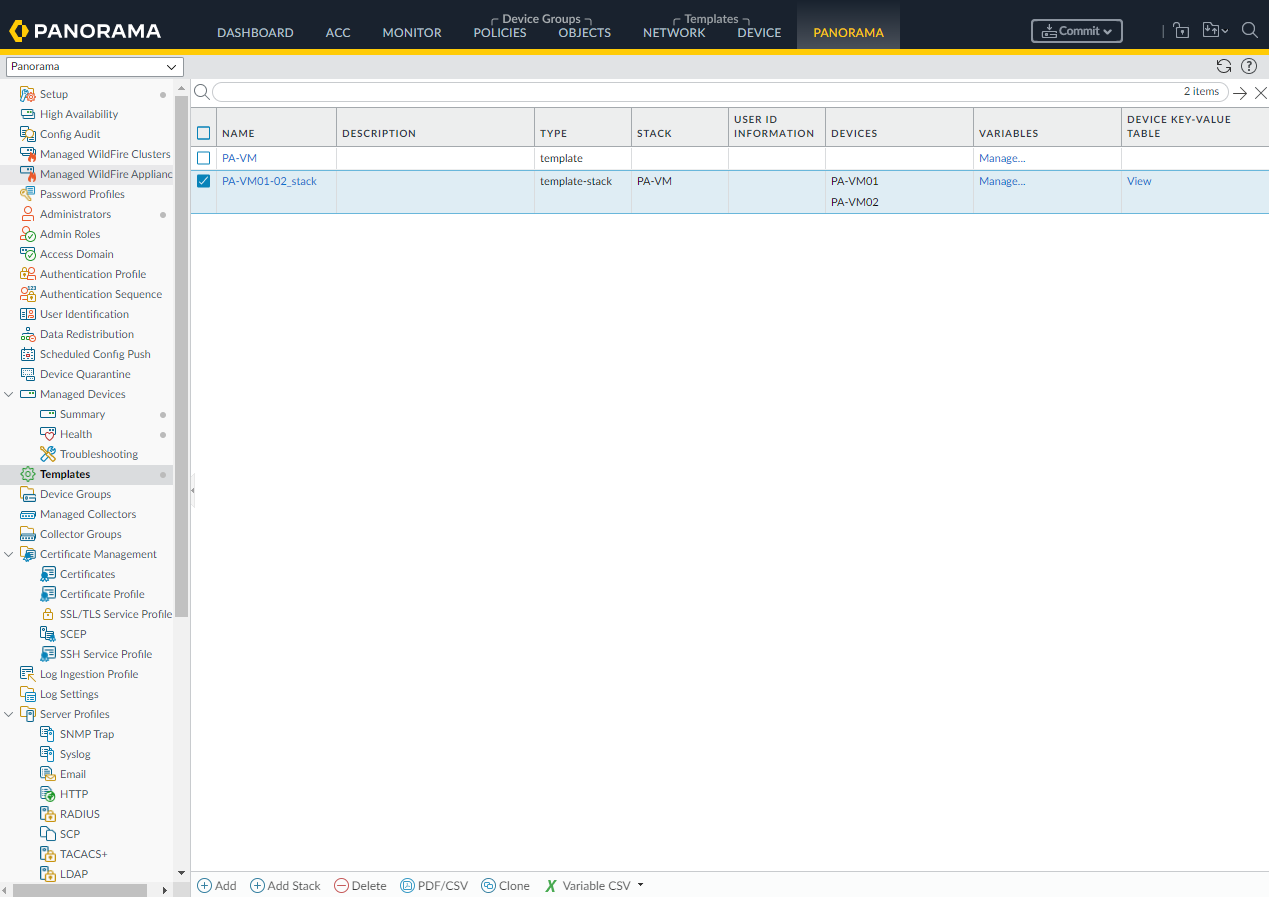
Task: Click the High Availability icon
Action: click(x=28, y=114)
